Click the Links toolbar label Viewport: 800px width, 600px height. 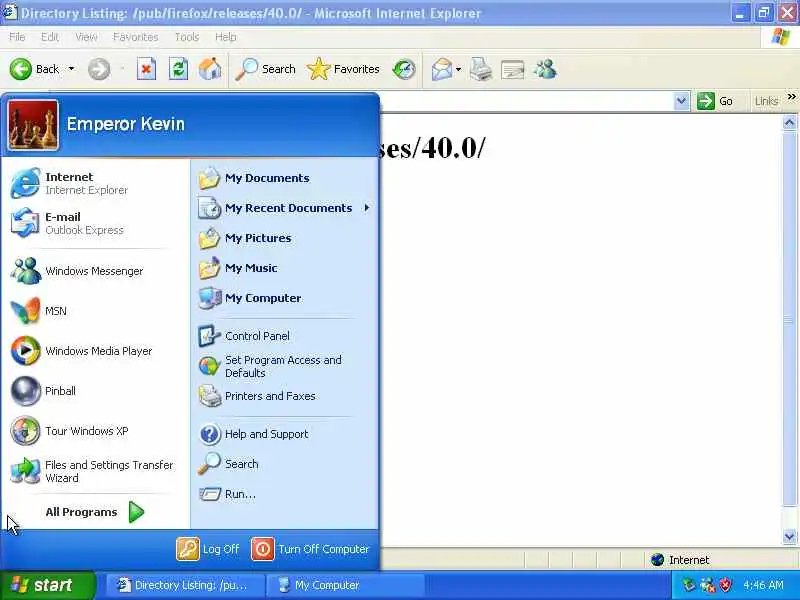[x=766, y=101]
